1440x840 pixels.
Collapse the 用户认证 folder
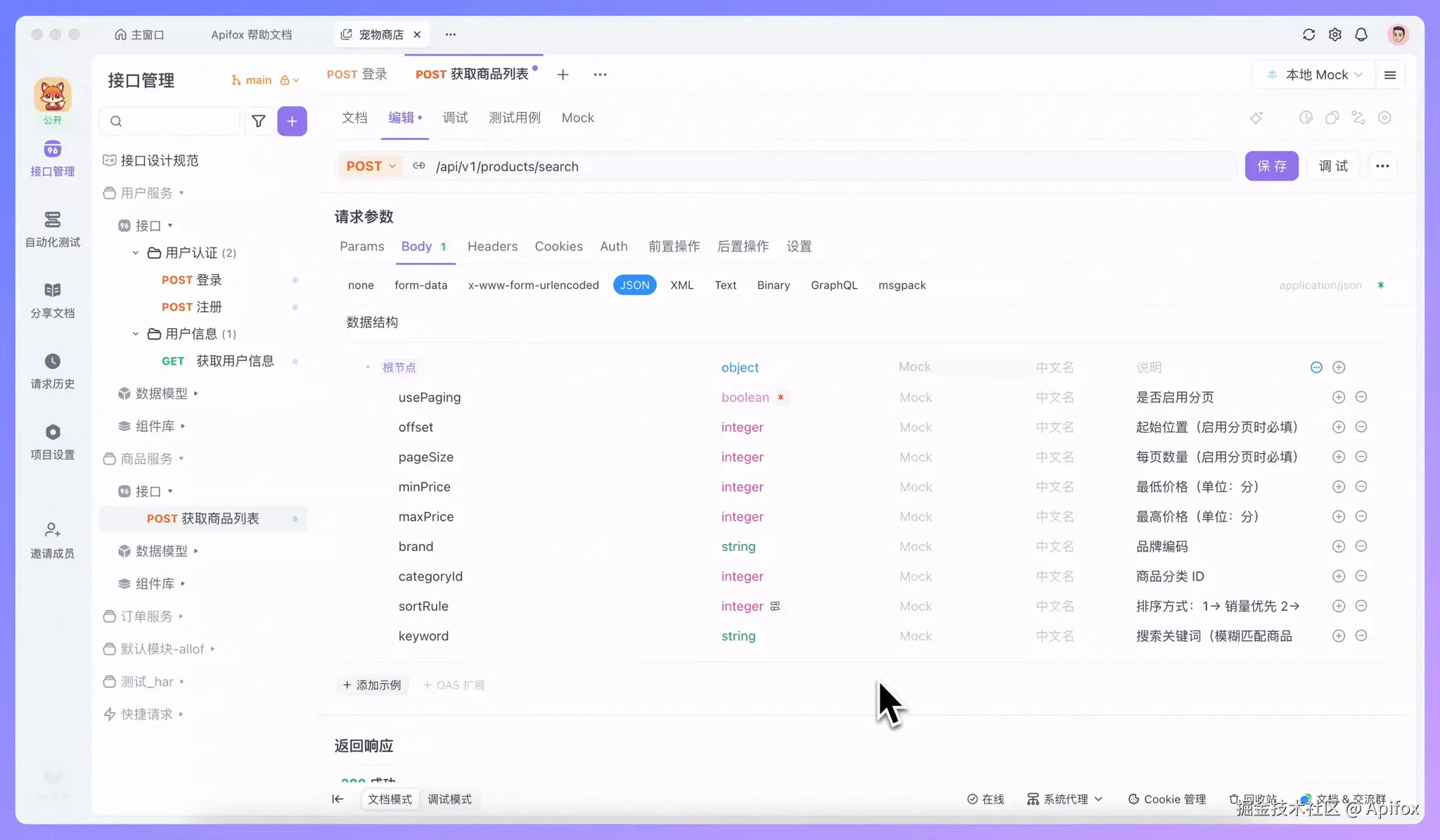tap(136, 252)
